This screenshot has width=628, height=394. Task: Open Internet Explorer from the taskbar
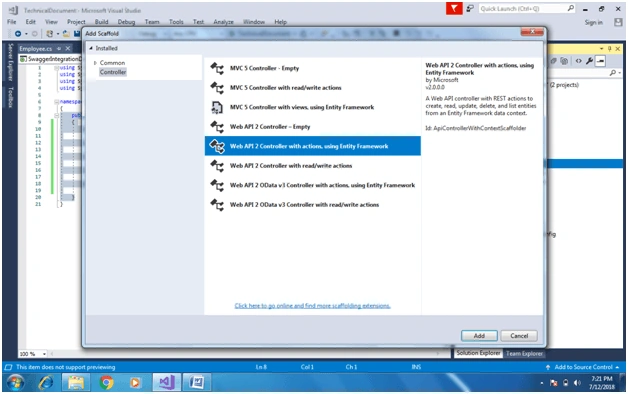click(x=46, y=383)
